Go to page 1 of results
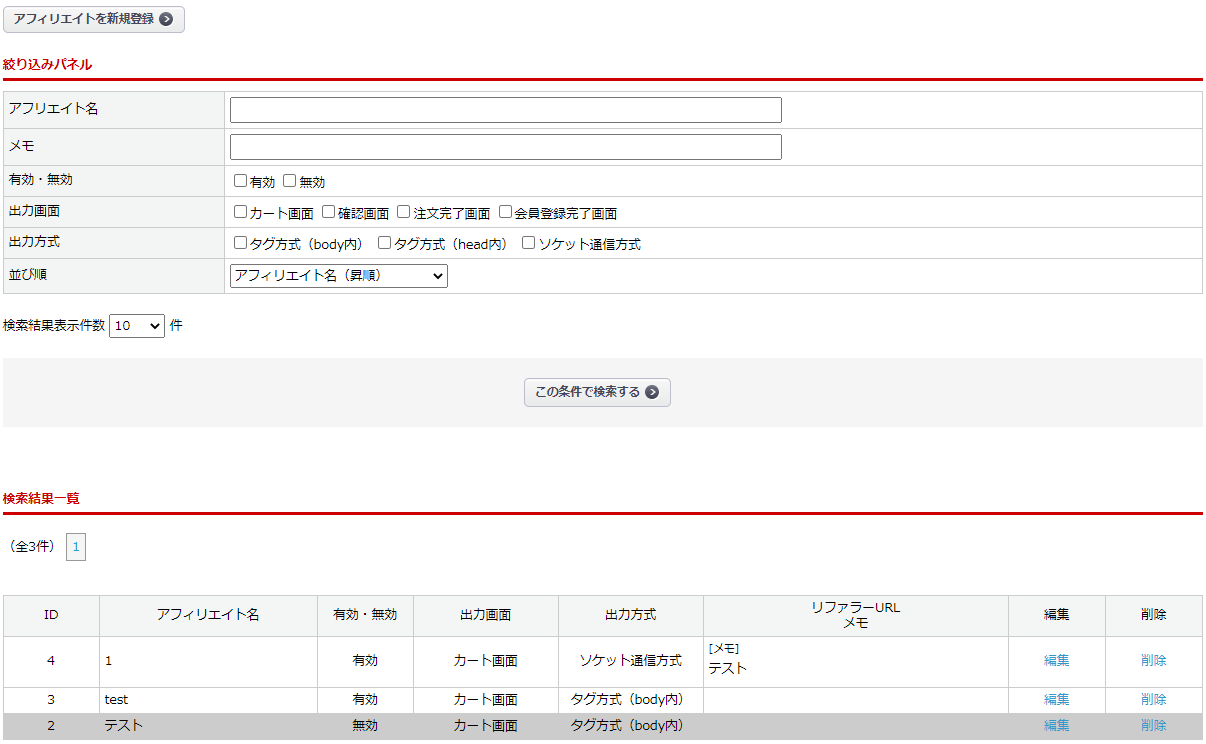Viewport: 1206px width, 744px height. pyautogui.click(x=76, y=547)
